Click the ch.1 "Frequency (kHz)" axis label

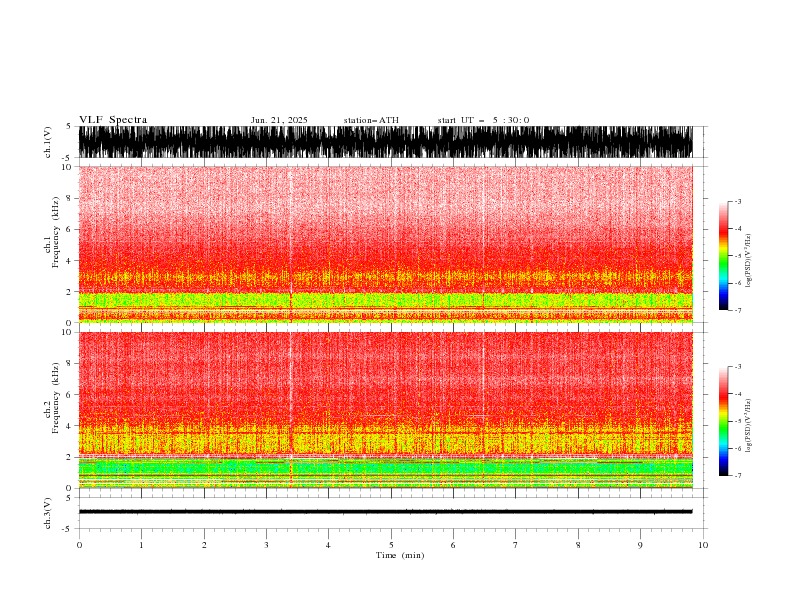(x=56, y=232)
